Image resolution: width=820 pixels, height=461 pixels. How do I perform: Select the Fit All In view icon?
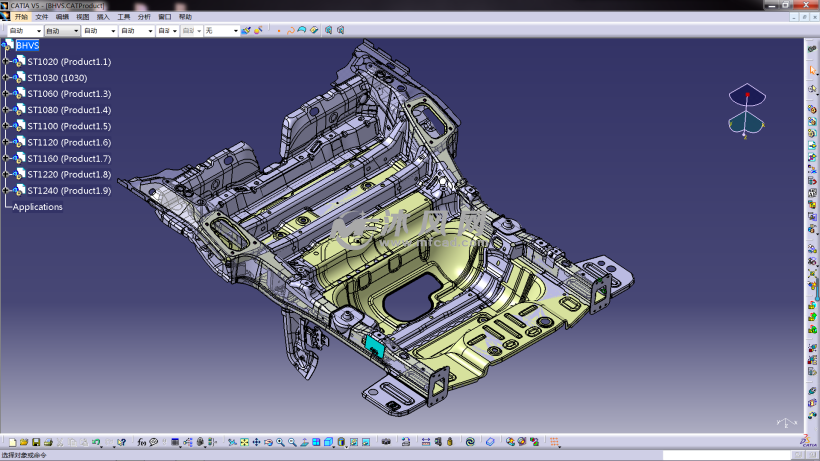pyautogui.click(x=244, y=442)
